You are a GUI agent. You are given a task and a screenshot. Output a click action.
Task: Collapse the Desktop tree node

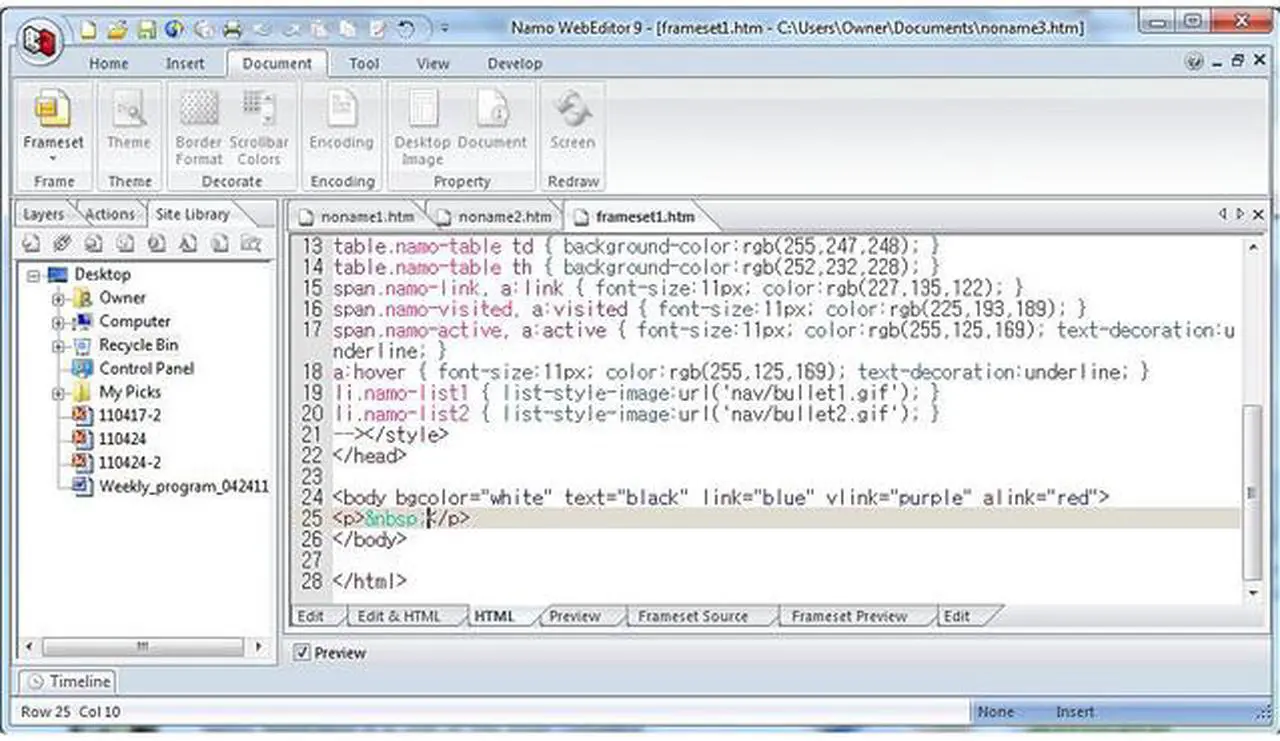click(35, 274)
